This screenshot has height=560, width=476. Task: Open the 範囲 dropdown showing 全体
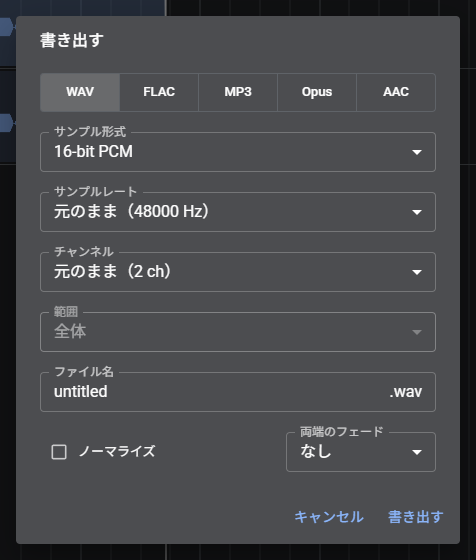point(238,332)
